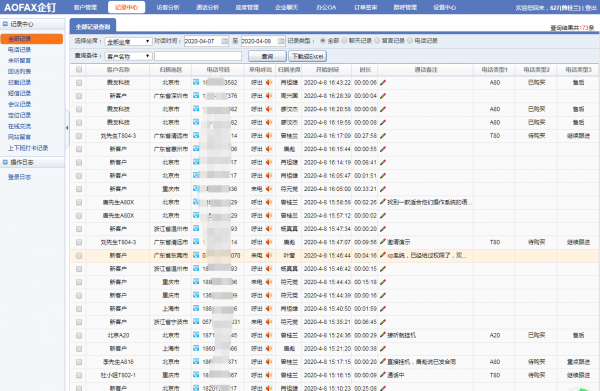Click the 客户名称 column header
The image size is (600, 391).
click(x=118, y=70)
